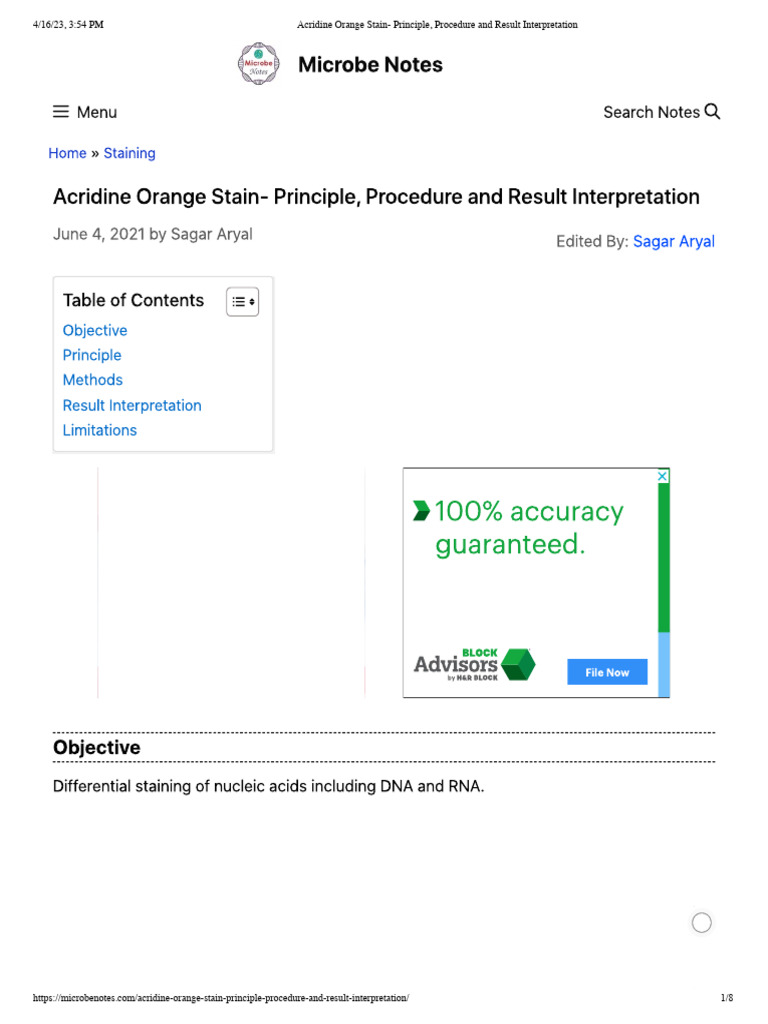The width and height of the screenshot is (768, 1024).
Task: Click the green arrow icon in the ad
Action: click(421, 512)
